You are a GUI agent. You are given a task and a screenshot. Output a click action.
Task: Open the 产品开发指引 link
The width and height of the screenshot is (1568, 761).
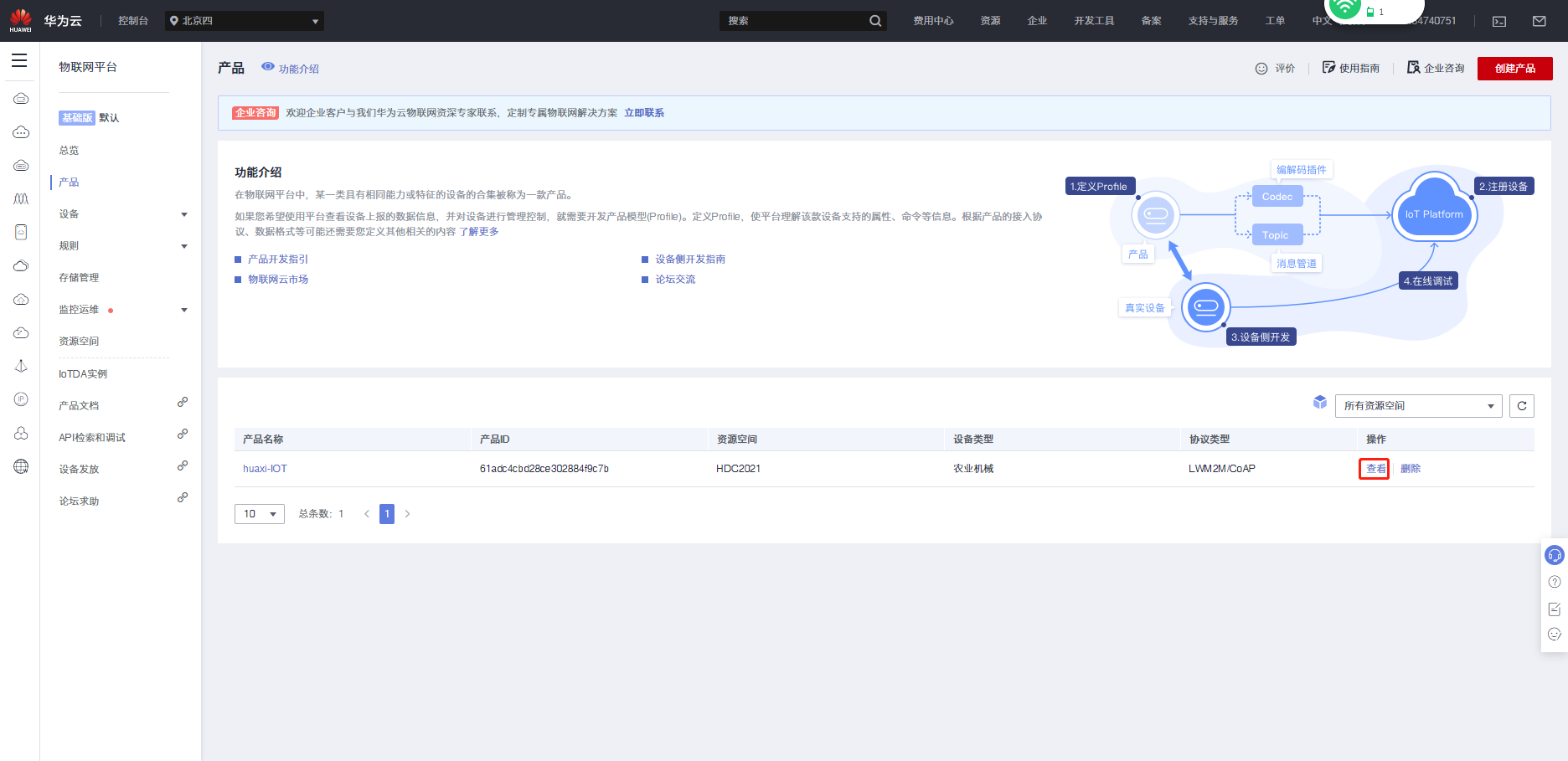278,260
